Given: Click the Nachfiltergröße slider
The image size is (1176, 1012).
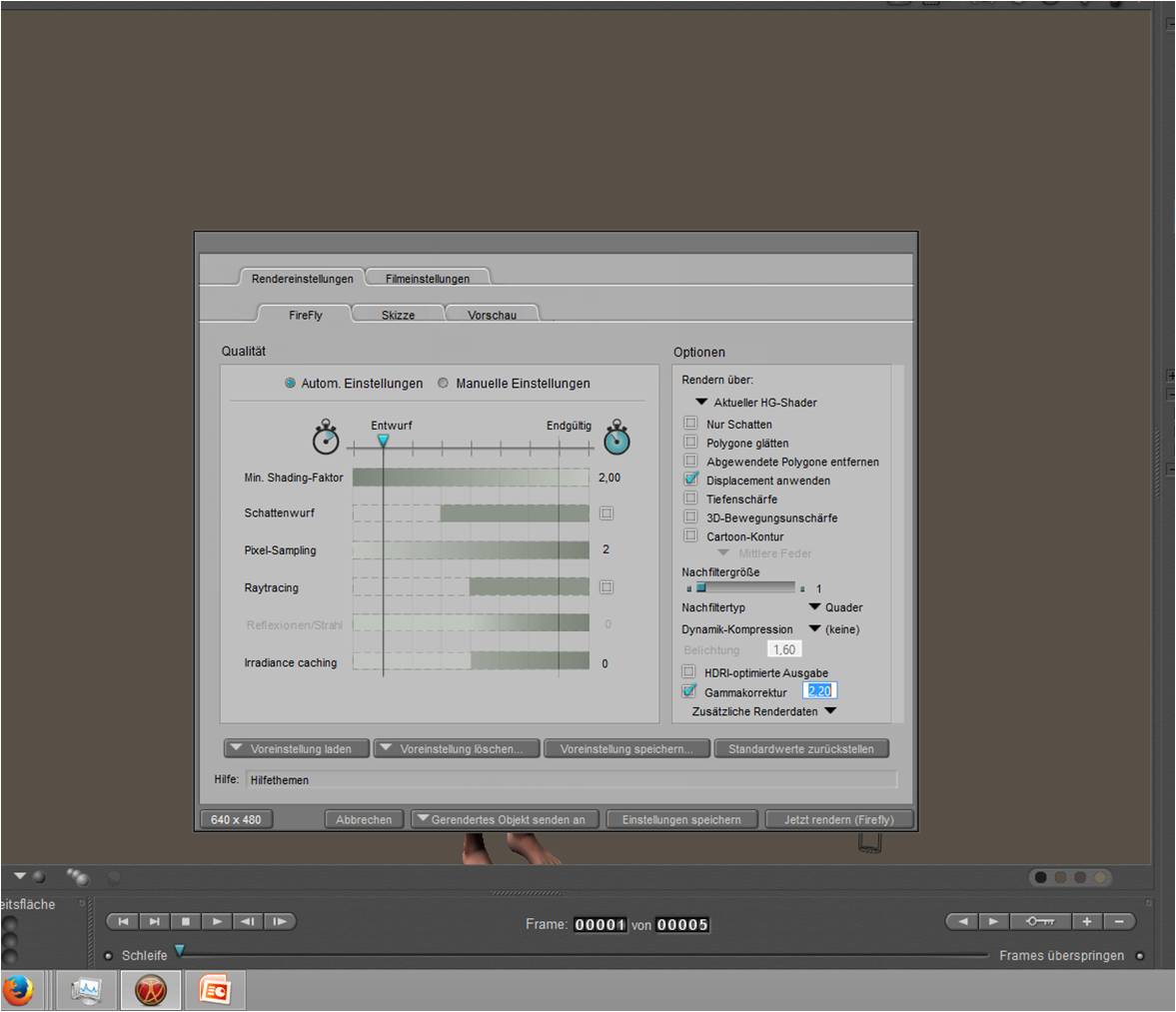Looking at the screenshot, I should click(x=745, y=588).
